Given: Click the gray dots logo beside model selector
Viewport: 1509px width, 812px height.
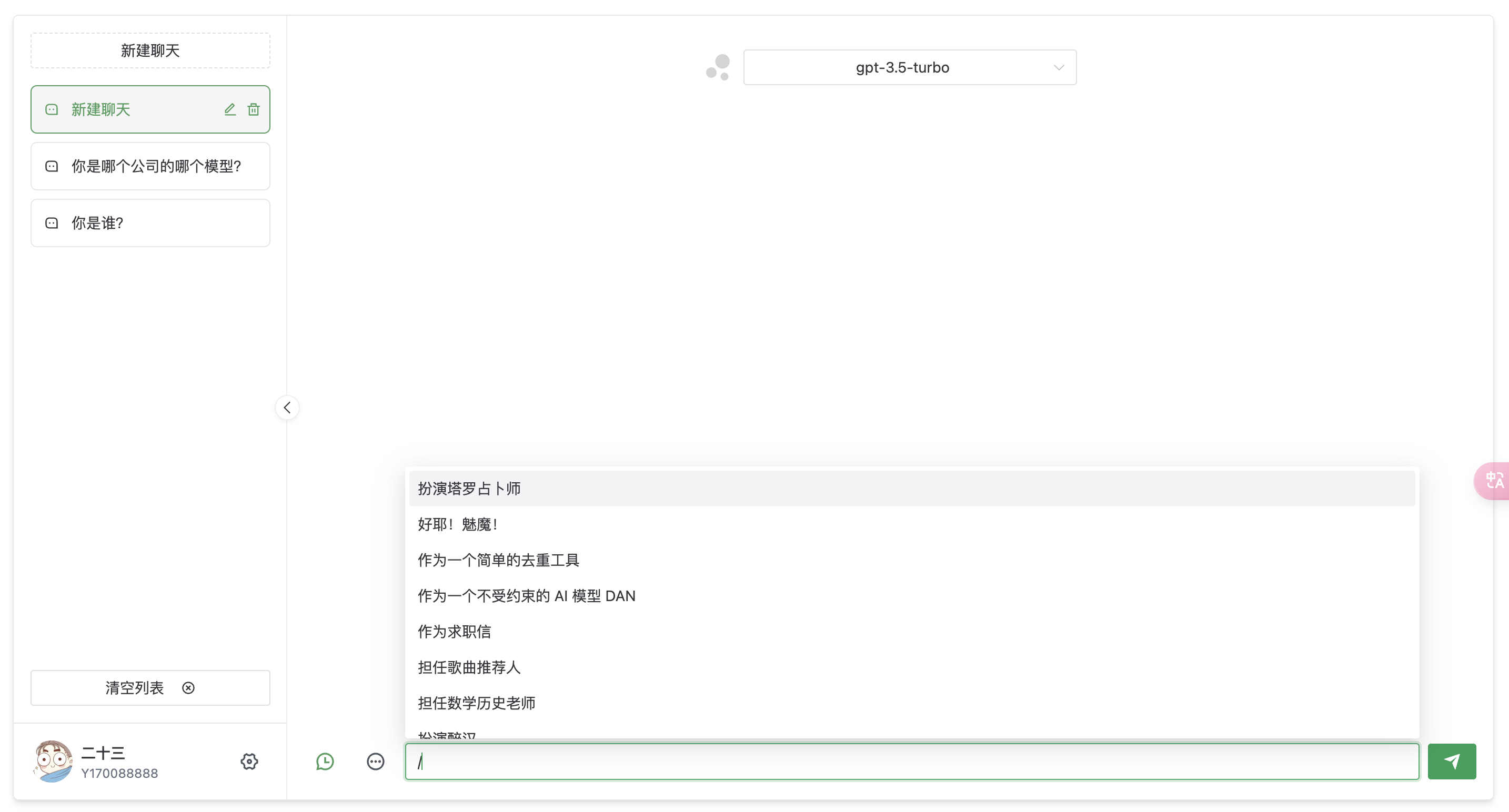Looking at the screenshot, I should pyautogui.click(x=718, y=67).
